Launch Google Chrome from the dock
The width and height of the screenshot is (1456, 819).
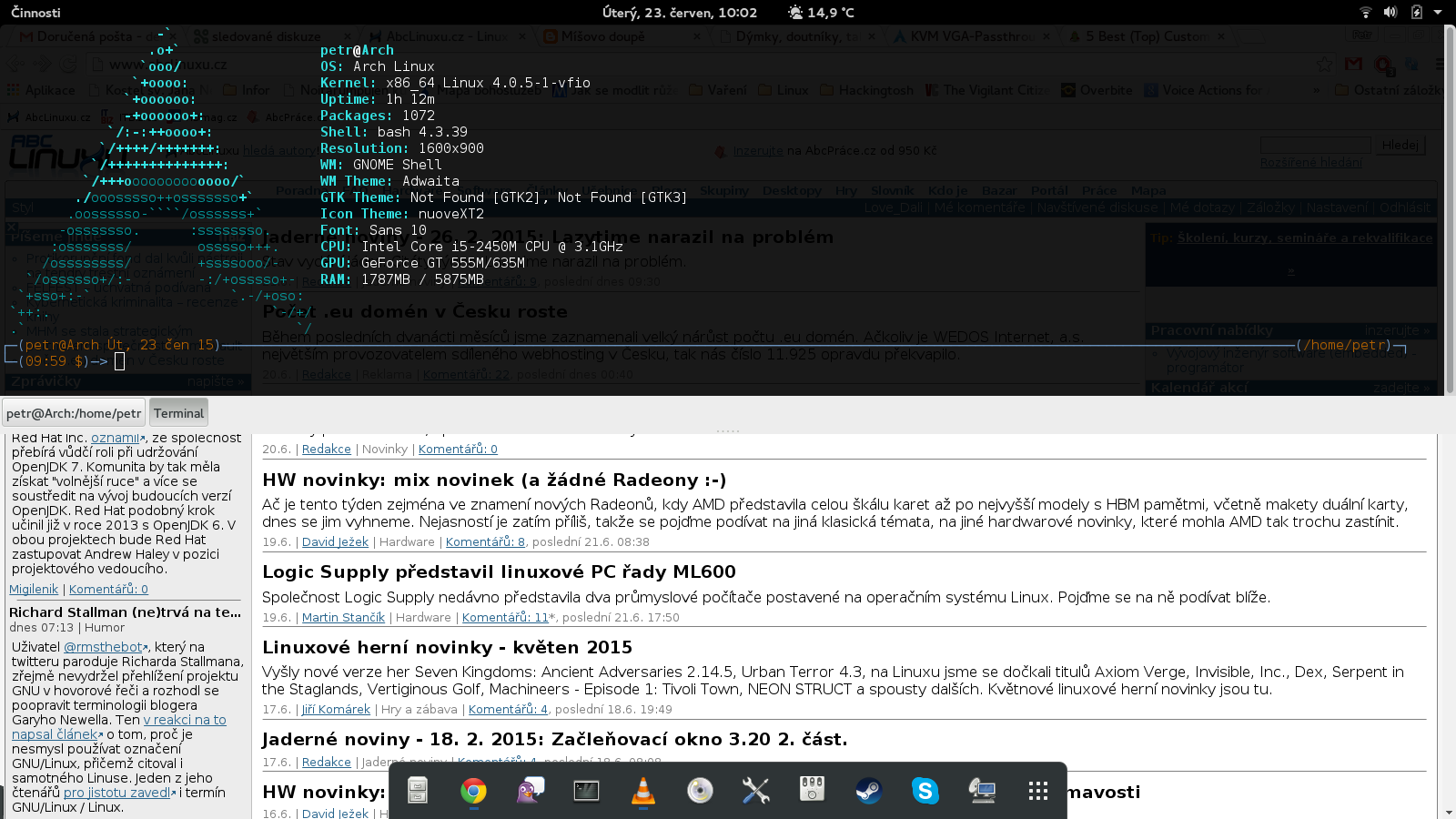(473, 790)
